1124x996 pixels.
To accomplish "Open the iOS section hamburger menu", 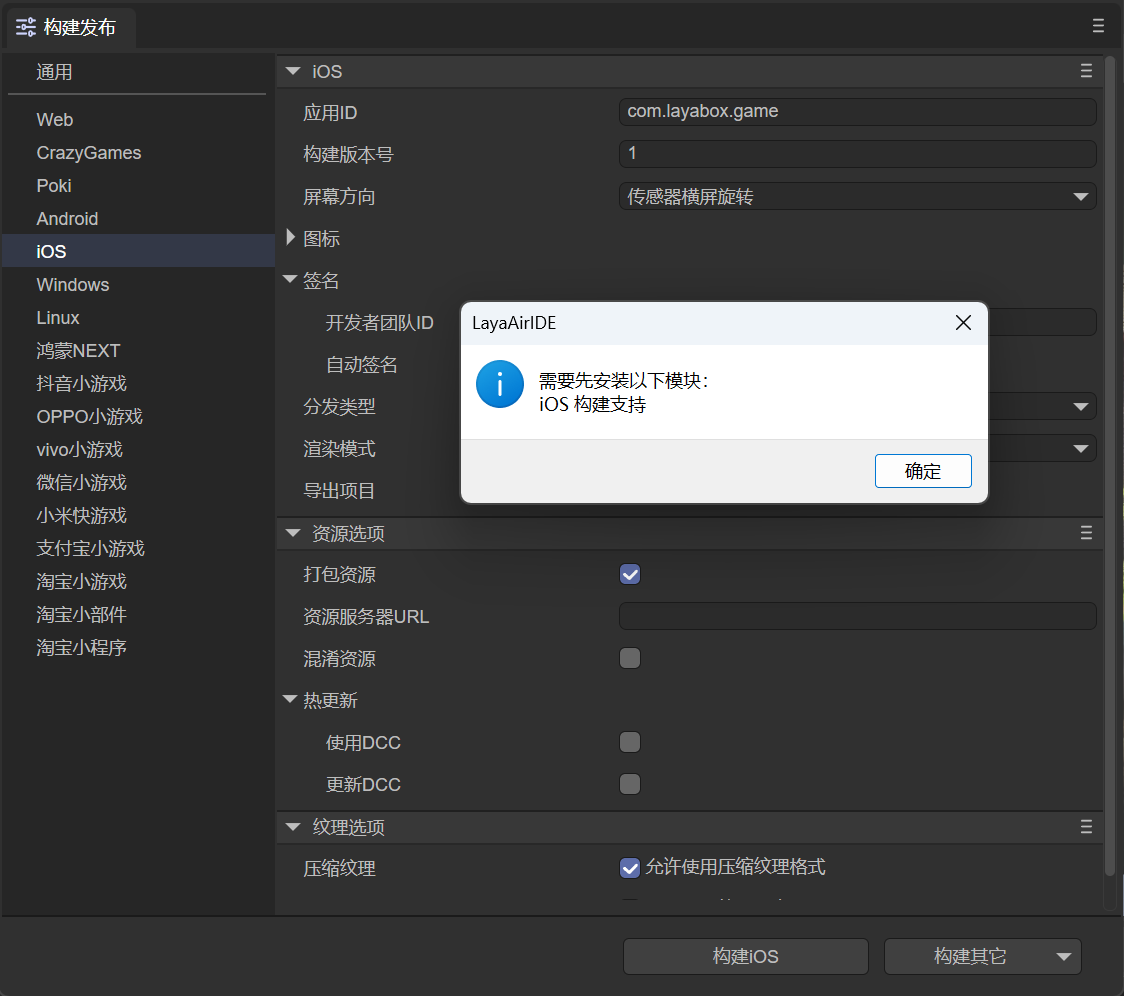I will (x=1086, y=71).
